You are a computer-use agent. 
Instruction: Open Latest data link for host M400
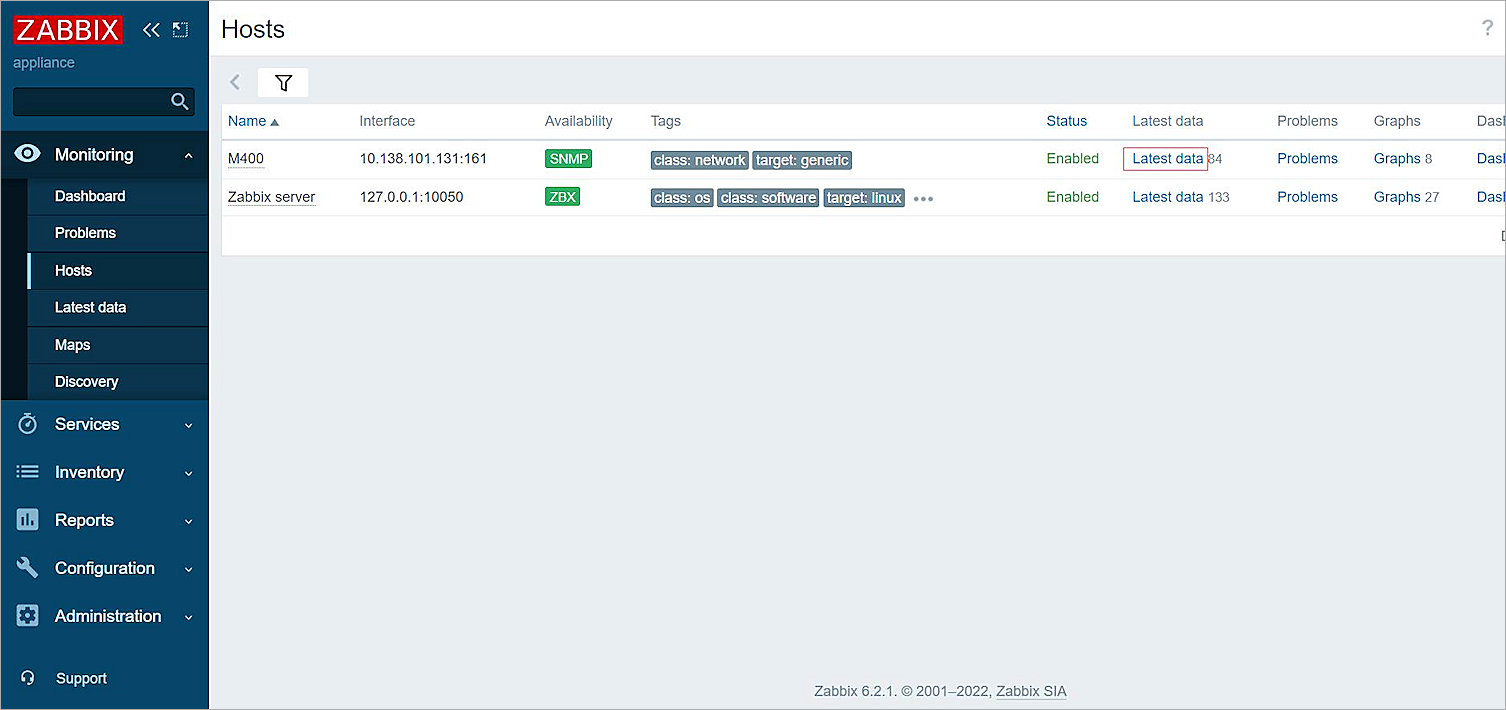[x=1165, y=158]
